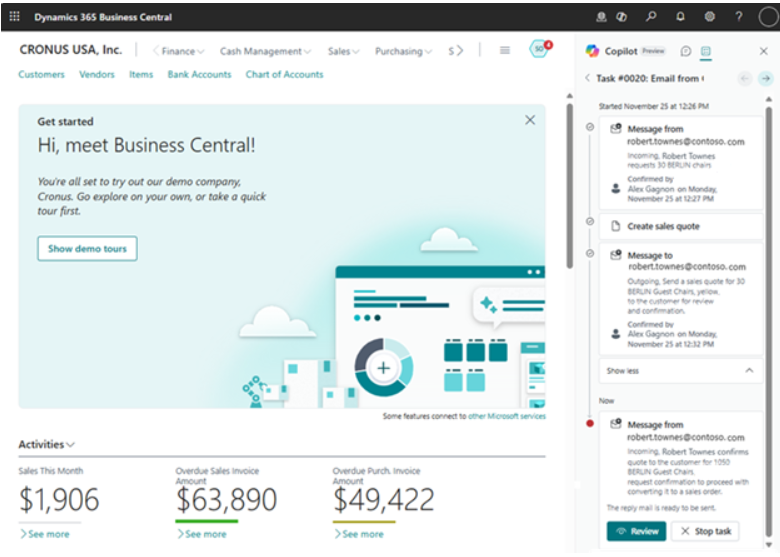Switch to the Copilot chat icon
The width and height of the screenshot is (780, 557).
point(685,51)
